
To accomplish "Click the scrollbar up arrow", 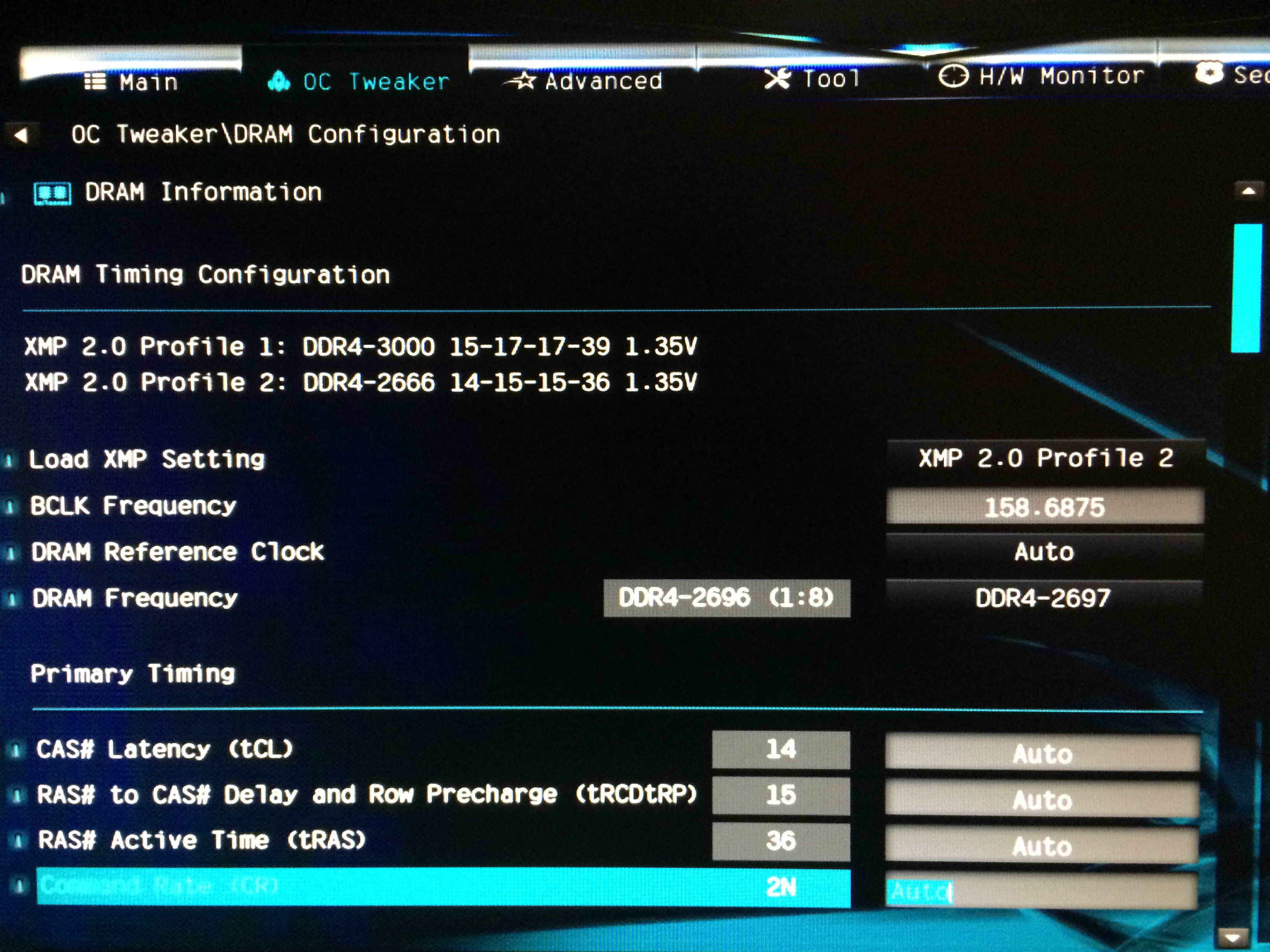I will click(x=1248, y=191).
